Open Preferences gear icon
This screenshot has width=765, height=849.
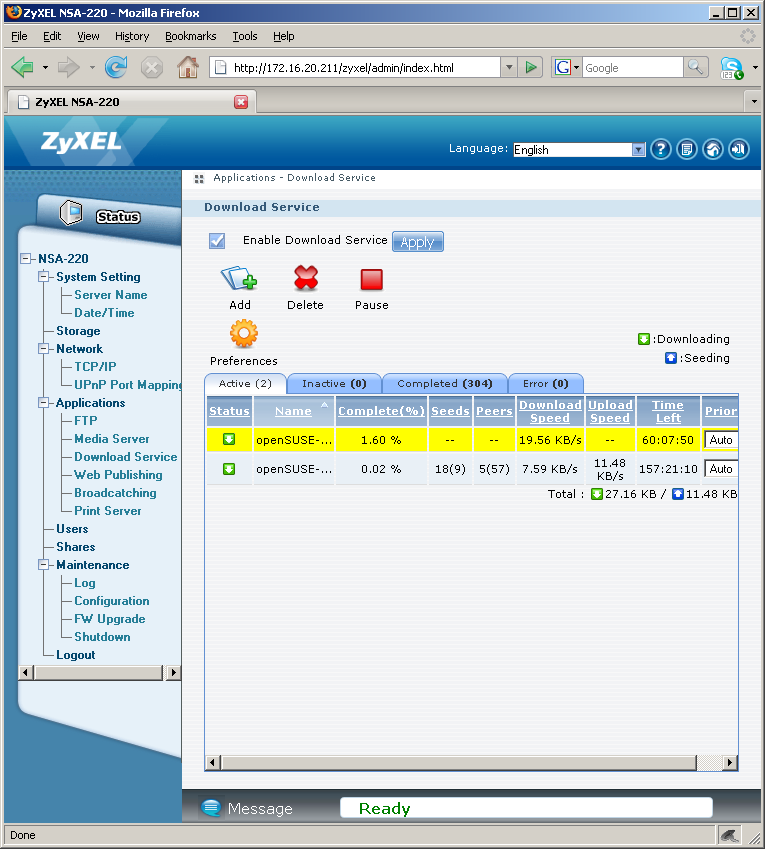click(x=244, y=334)
